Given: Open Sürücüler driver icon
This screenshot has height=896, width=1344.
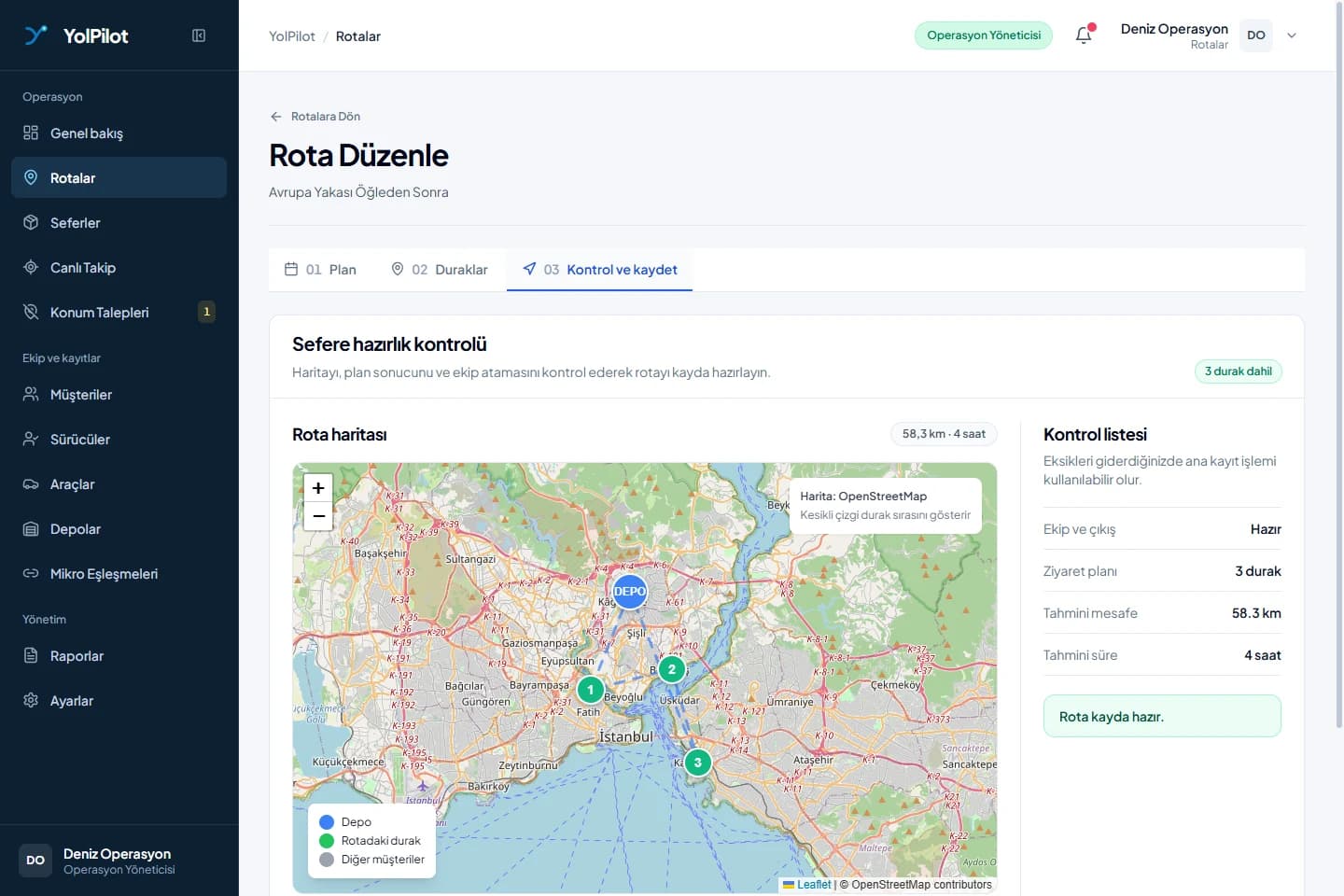Looking at the screenshot, I should click(31, 439).
